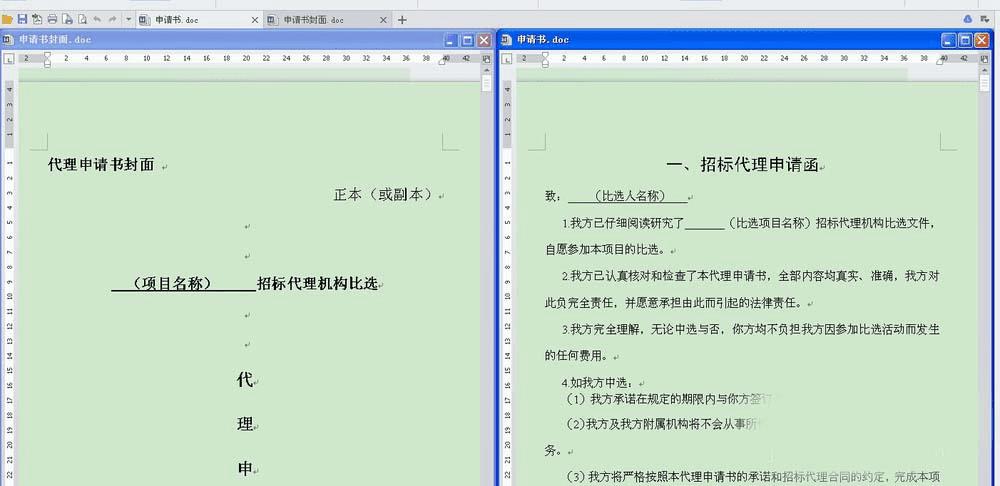Expand the quick access toolbar dropdown arrow
The image size is (1000, 486).
tap(128, 20)
